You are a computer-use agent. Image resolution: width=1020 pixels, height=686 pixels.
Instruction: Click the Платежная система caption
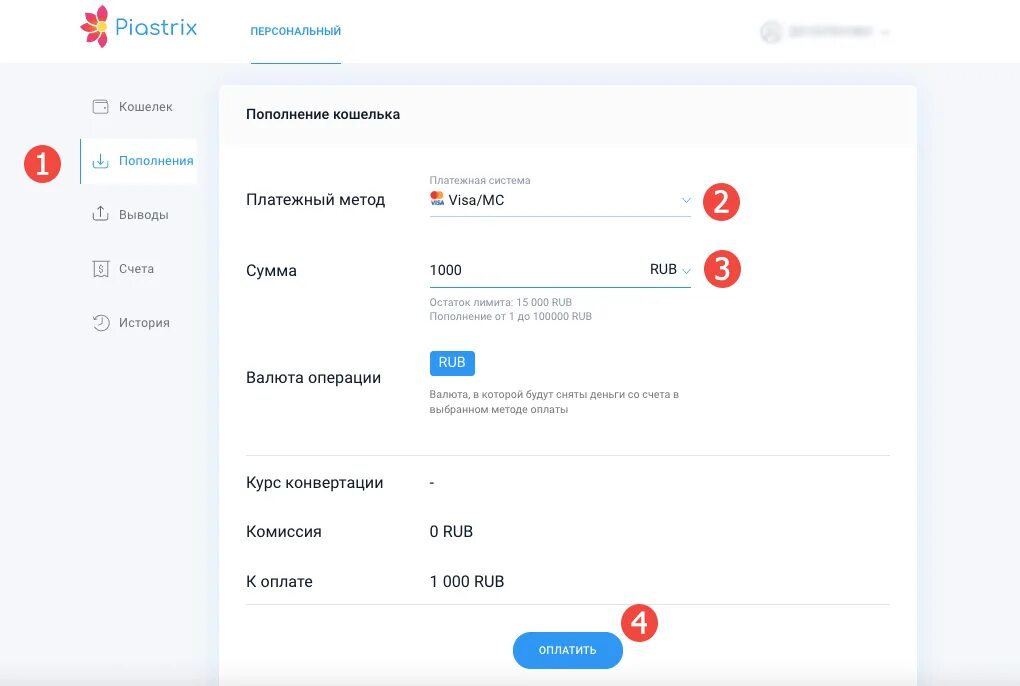point(480,180)
